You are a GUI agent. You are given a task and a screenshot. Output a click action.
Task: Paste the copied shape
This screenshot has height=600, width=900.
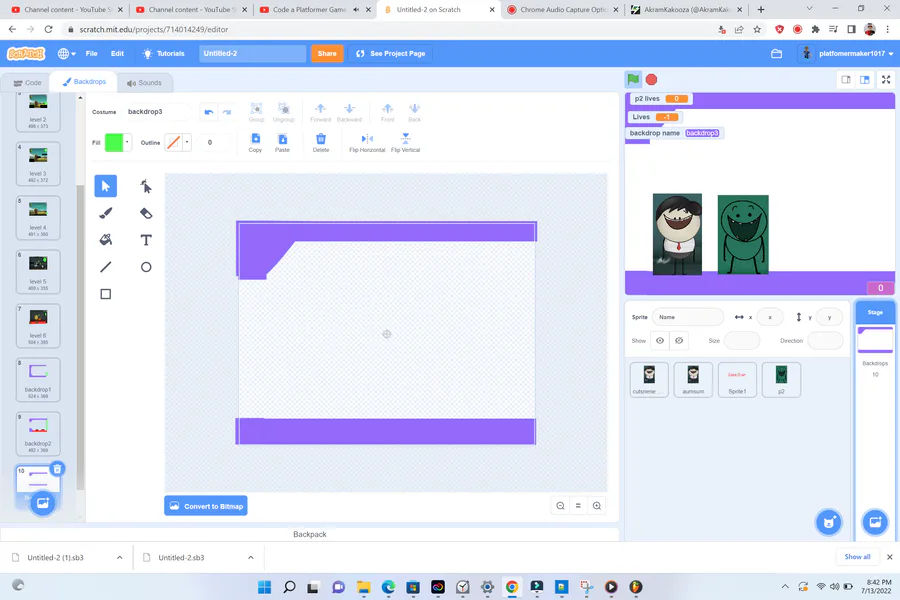(282, 142)
